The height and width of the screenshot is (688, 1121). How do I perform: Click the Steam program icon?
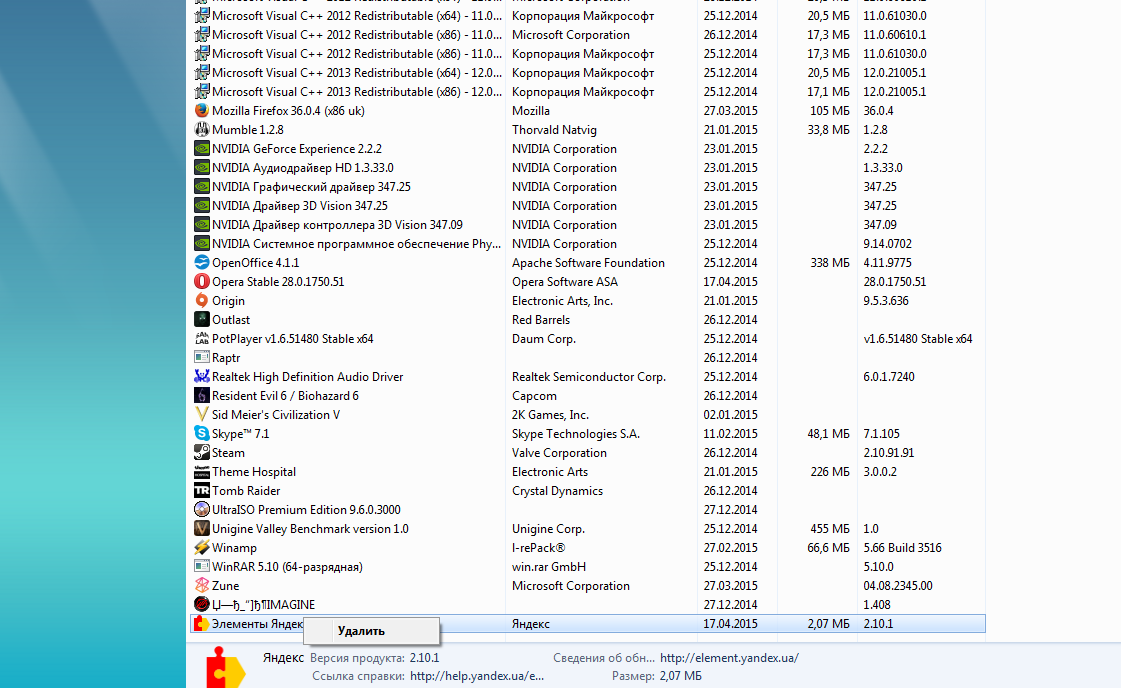click(202, 453)
